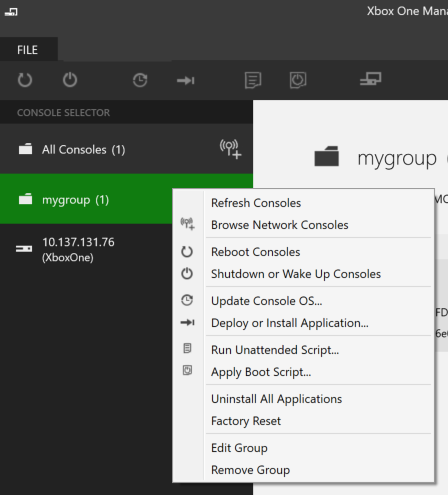Select Factory Reset from the context menu
Screen dimensions: 448x495
coord(246,421)
